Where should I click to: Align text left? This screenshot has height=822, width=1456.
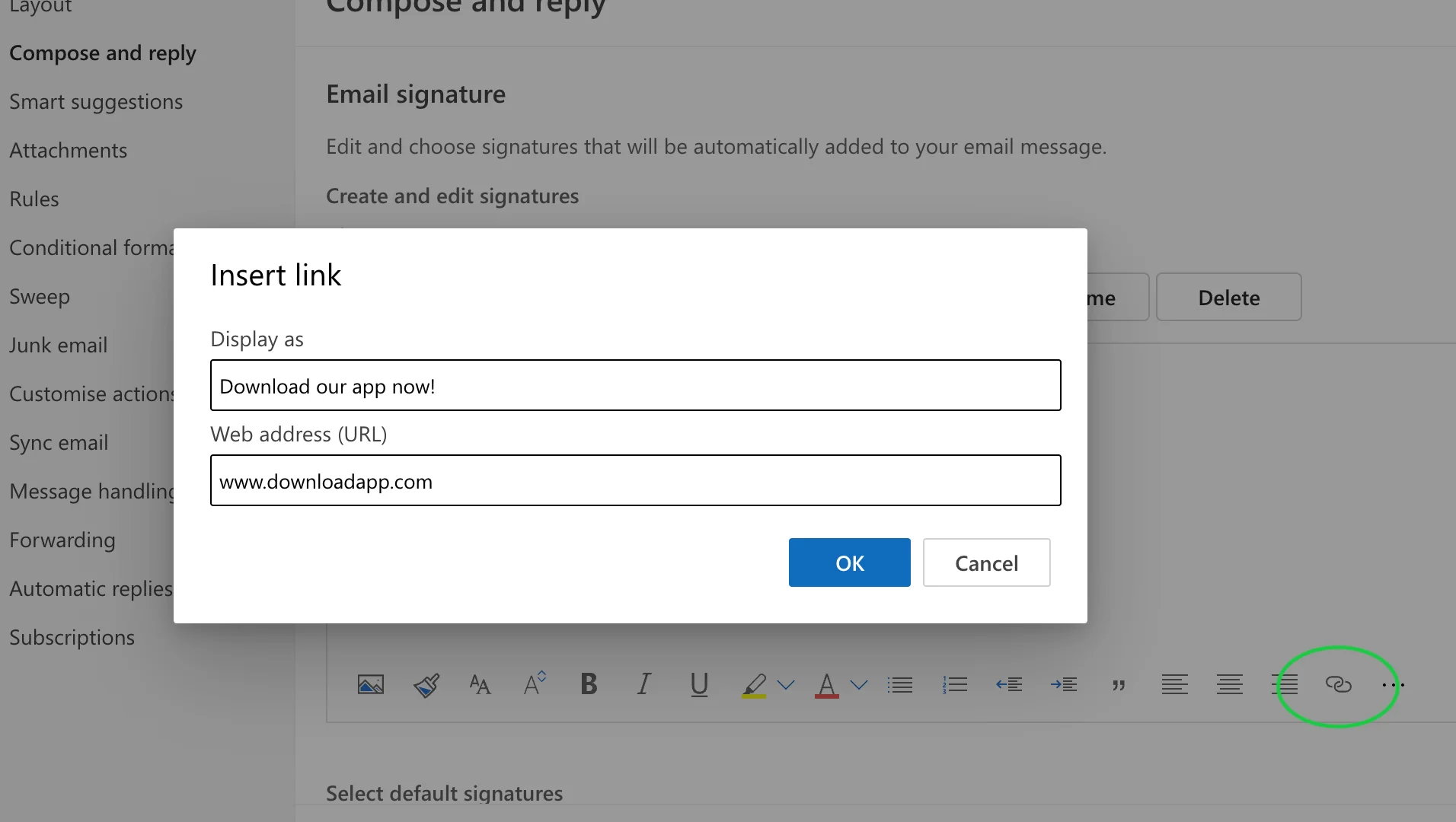(1174, 685)
